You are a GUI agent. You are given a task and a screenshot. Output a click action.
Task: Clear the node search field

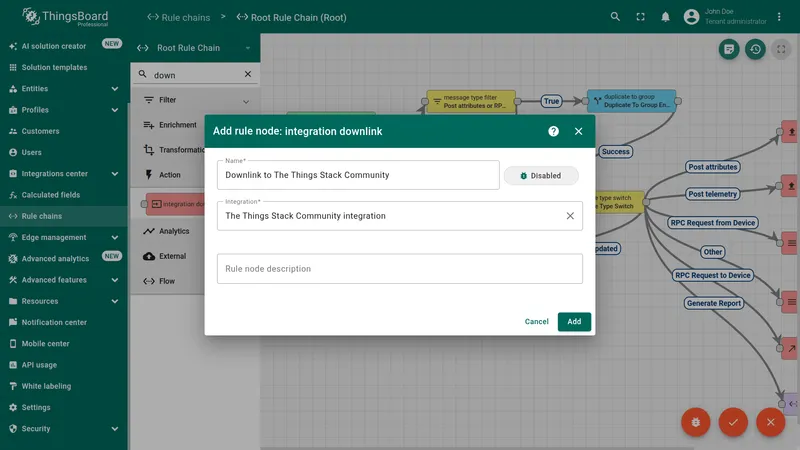pyautogui.click(x=248, y=74)
